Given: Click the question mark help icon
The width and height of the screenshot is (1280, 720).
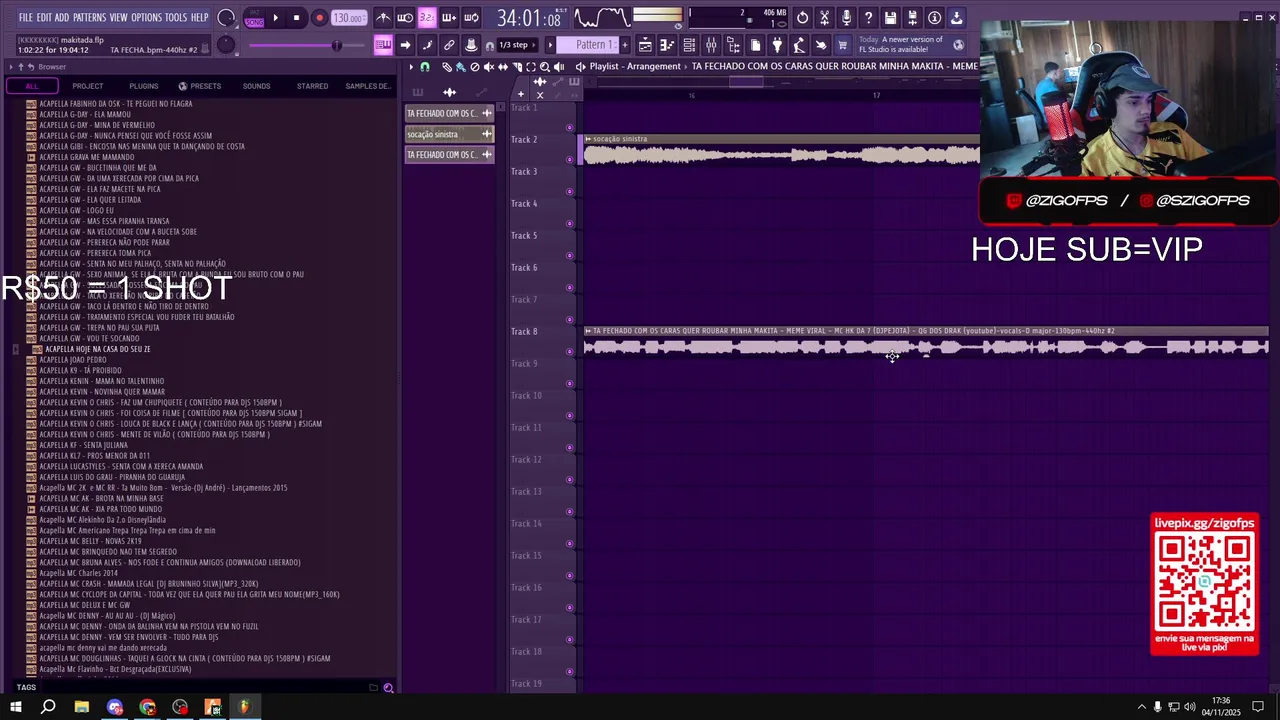Looking at the screenshot, I should (x=868, y=18).
